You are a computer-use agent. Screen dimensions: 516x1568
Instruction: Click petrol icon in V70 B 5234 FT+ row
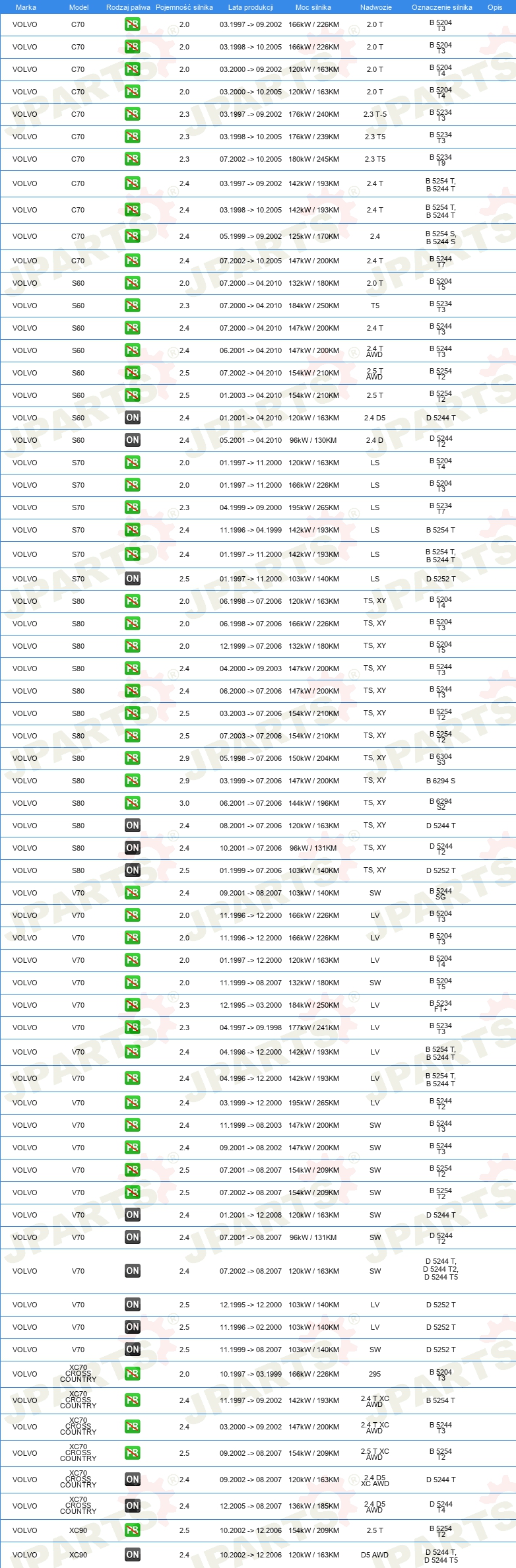(132, 1005)
